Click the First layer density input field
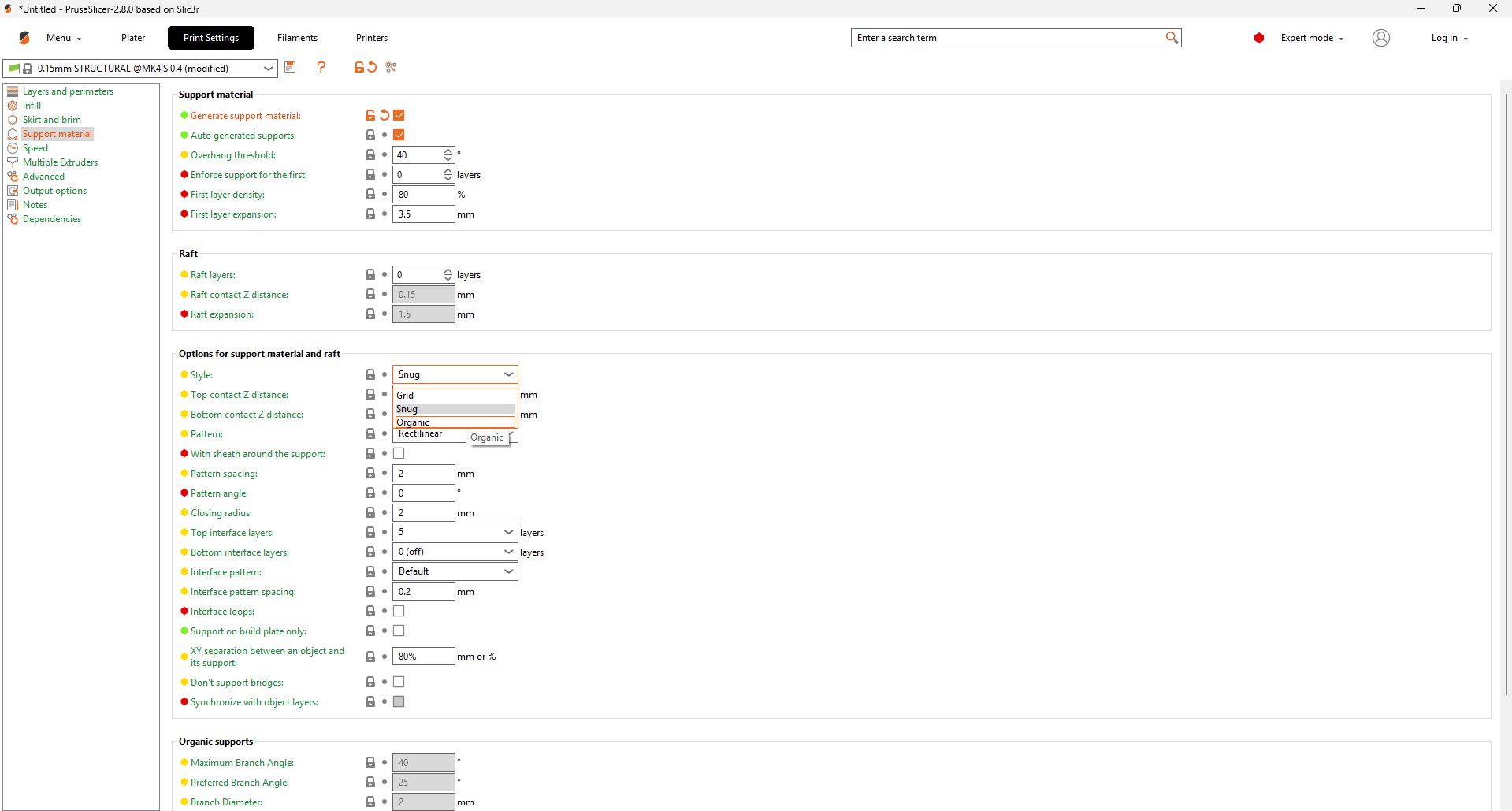The image size is (1512, 811). (423, 195)
